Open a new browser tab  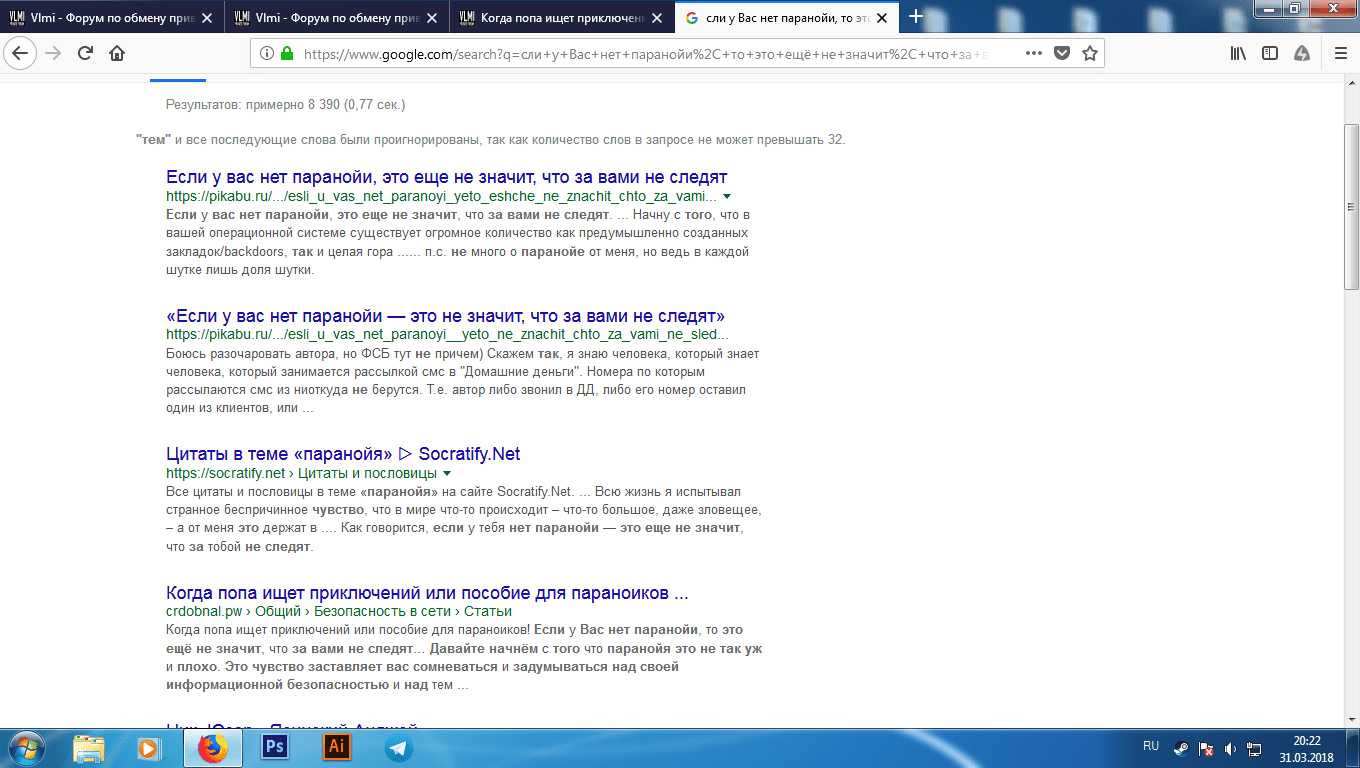point(915,17)
